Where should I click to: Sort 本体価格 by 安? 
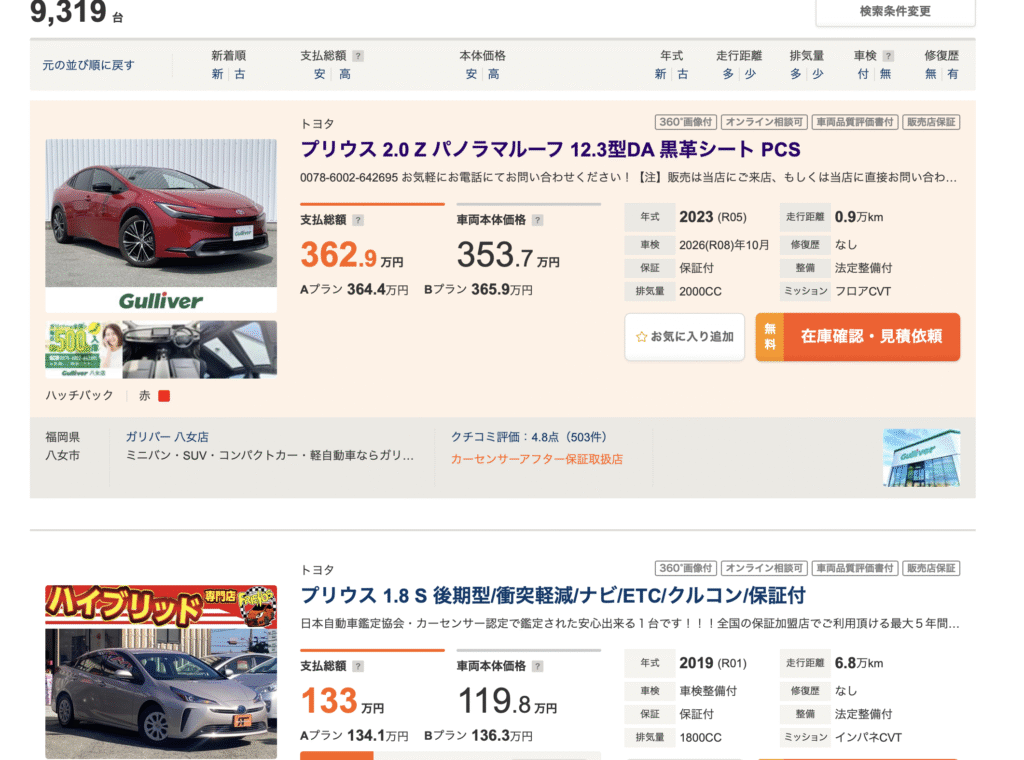pyautogui.click(x=471, y=74)
